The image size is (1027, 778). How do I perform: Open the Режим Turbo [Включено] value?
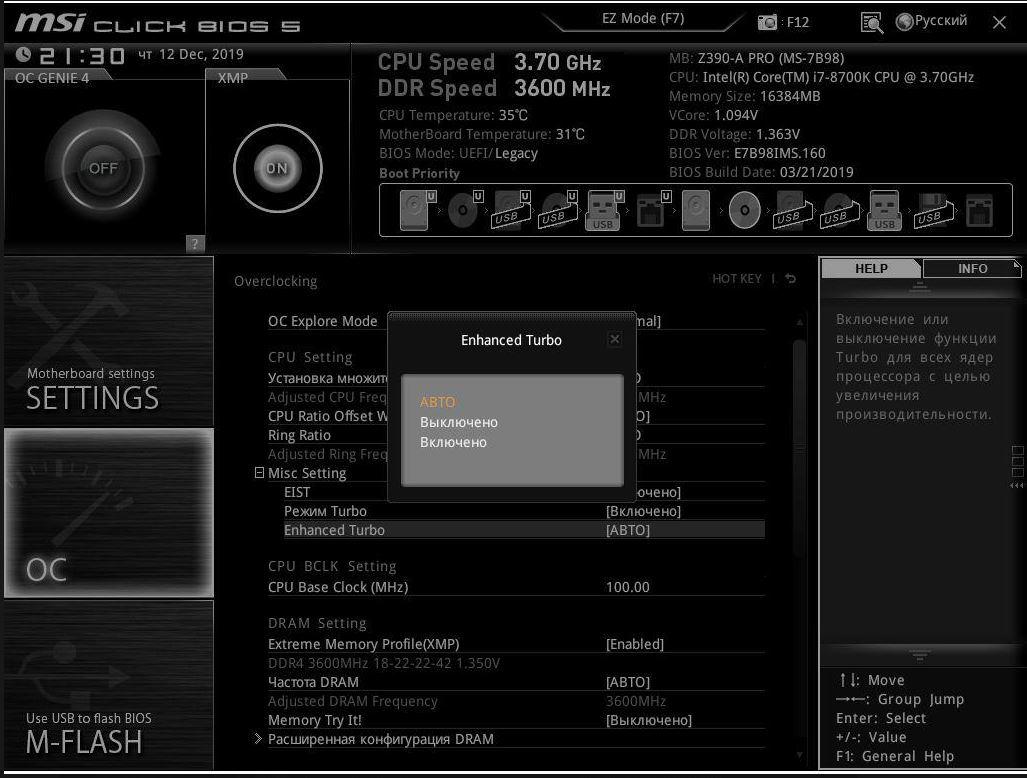643,511
